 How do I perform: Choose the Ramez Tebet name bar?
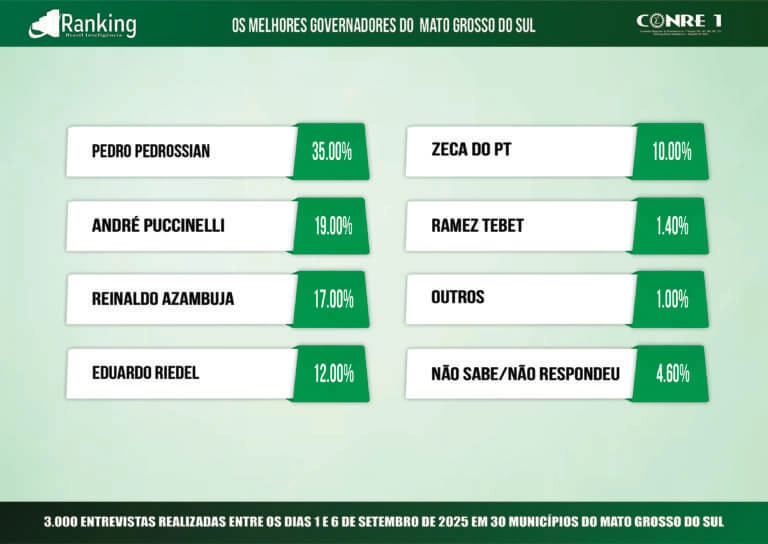[520, 226]
